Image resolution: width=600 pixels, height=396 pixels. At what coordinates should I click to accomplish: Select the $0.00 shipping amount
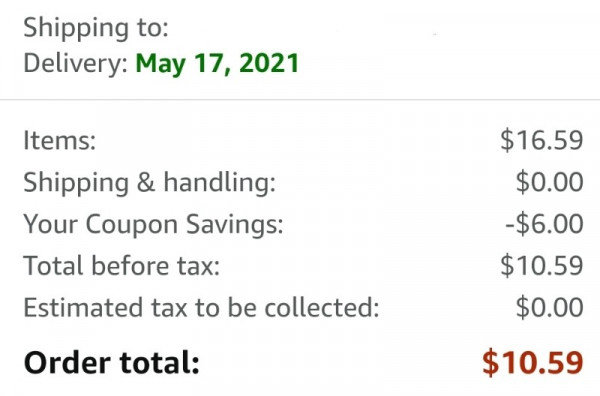click(549, 182)
